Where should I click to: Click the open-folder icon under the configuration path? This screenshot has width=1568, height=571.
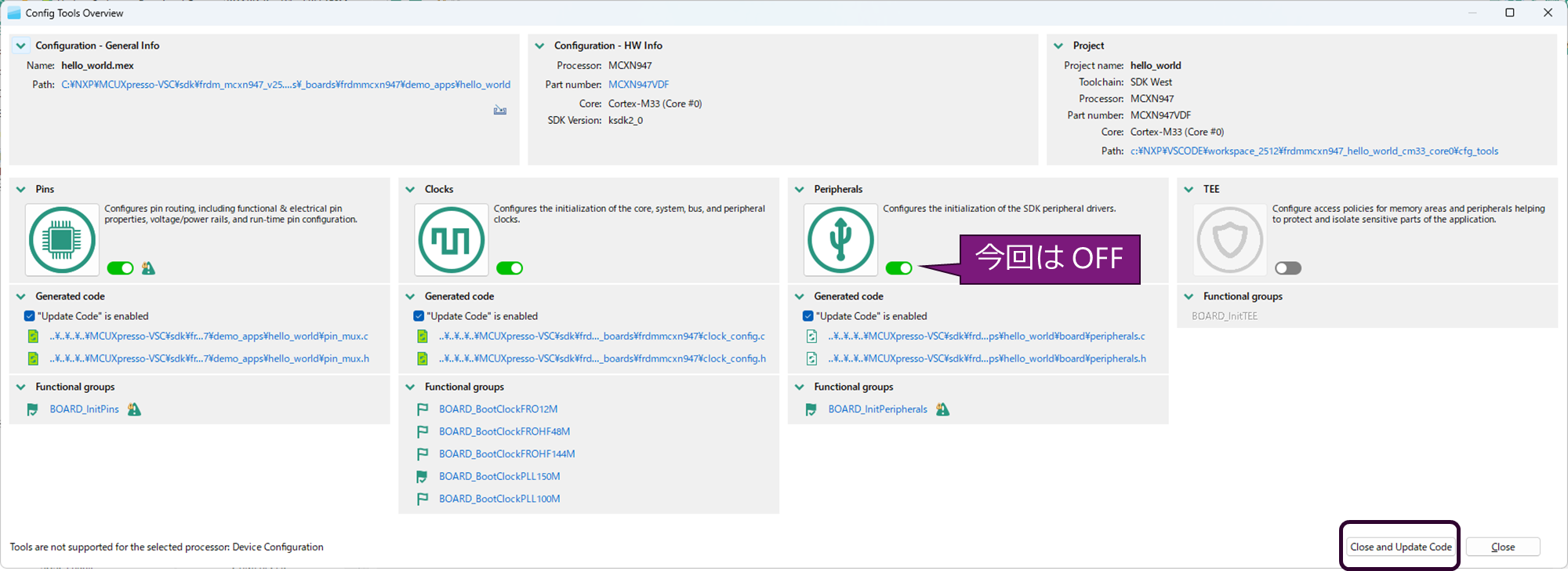[x=499, y=110]
